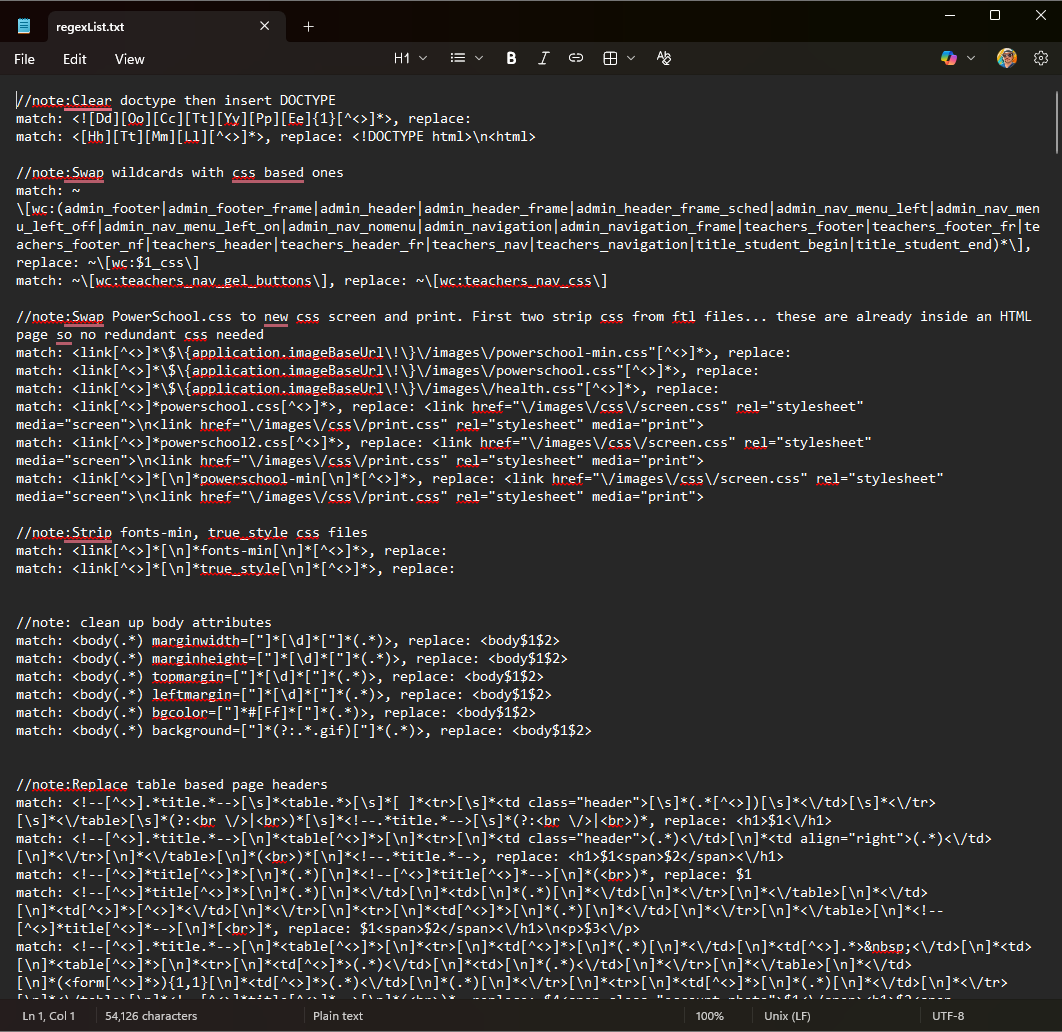Open the View menu

pyautogui.click(x=129, y=59)
